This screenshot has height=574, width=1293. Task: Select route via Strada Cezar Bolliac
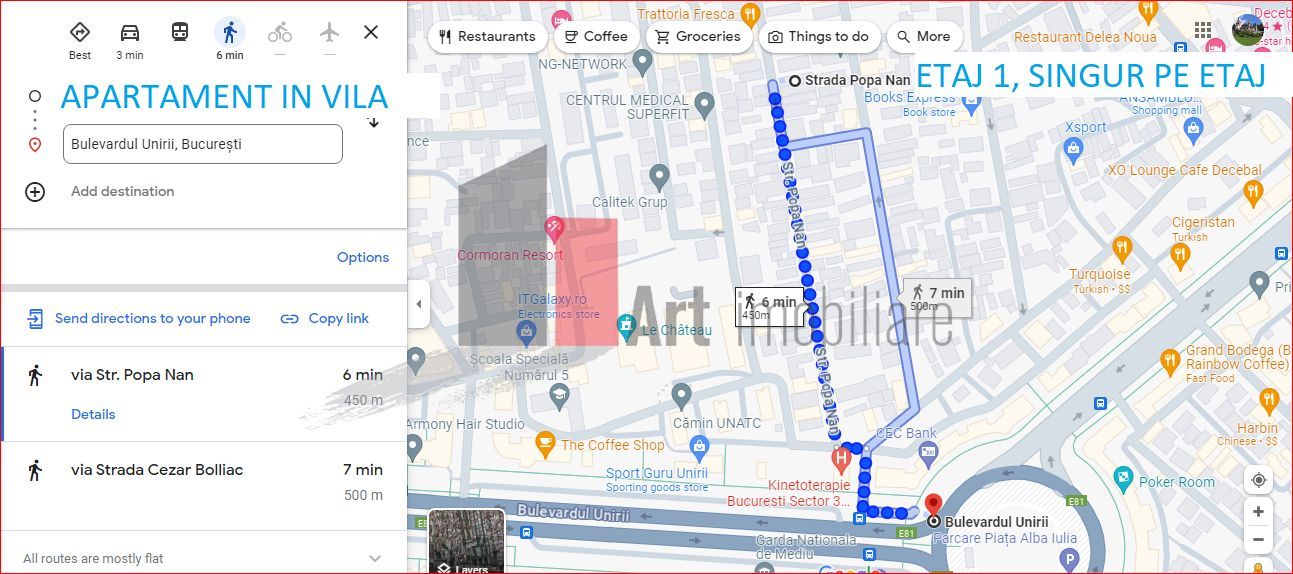coord(204,485)
